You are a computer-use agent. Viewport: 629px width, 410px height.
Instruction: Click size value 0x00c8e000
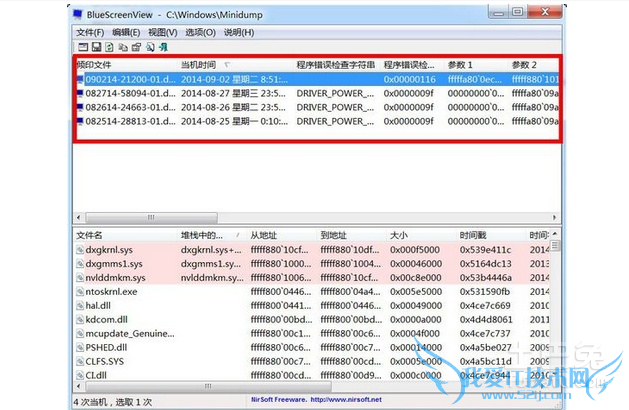click(x=416, y=278)
